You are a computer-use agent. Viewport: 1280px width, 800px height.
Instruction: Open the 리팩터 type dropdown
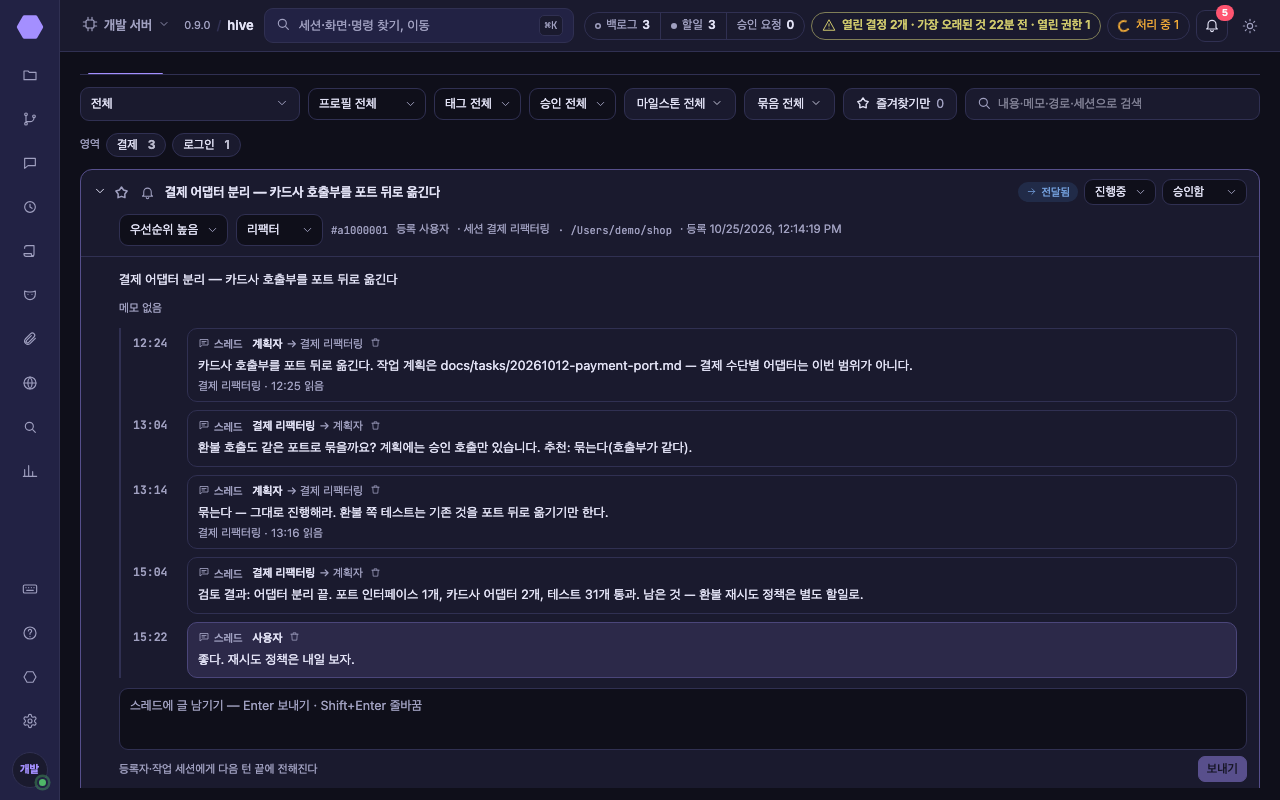(x=279, y=230)
